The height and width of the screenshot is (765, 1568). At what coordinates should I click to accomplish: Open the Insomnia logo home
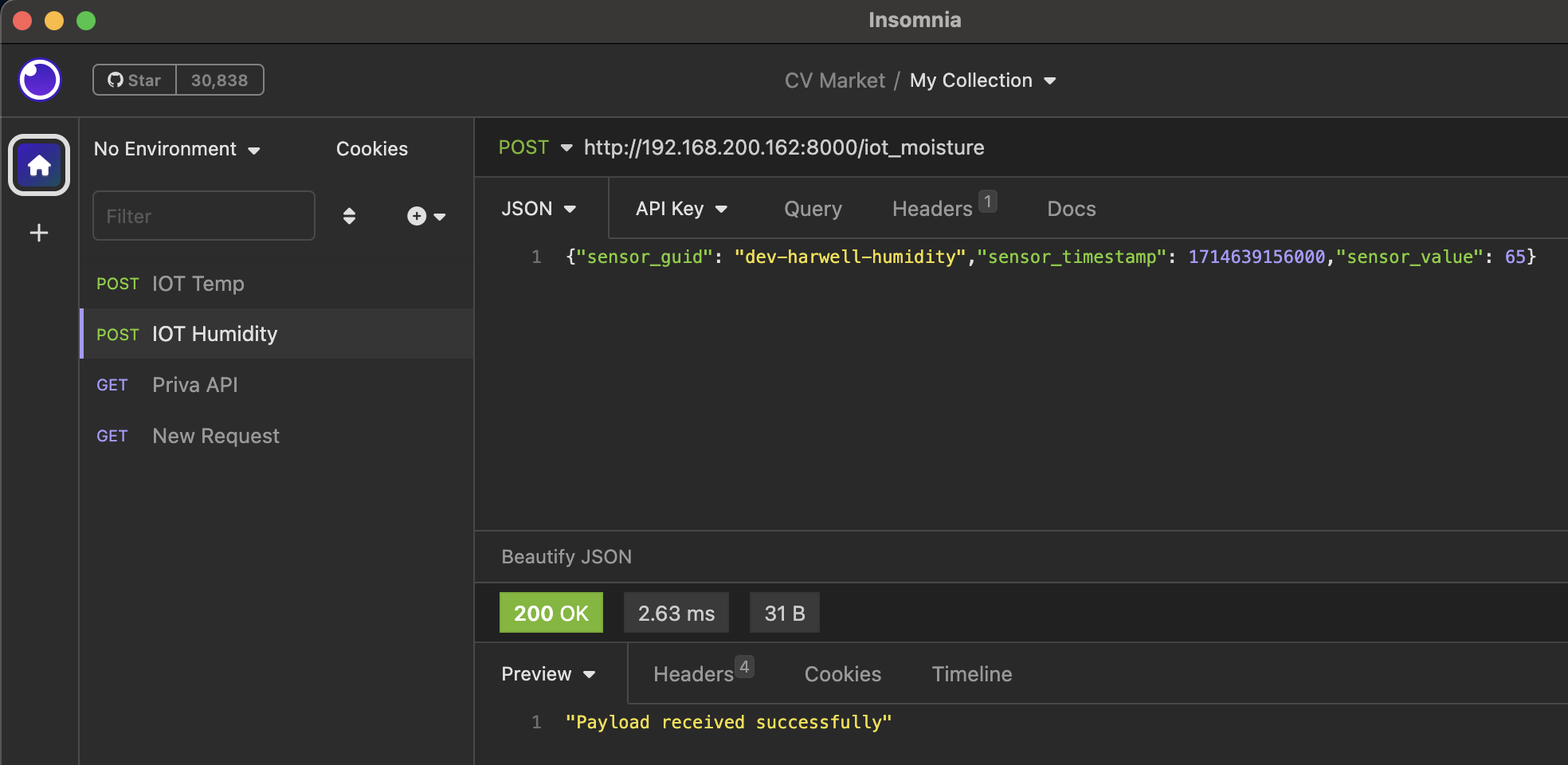pyautogui.click(x=40, y=80)
